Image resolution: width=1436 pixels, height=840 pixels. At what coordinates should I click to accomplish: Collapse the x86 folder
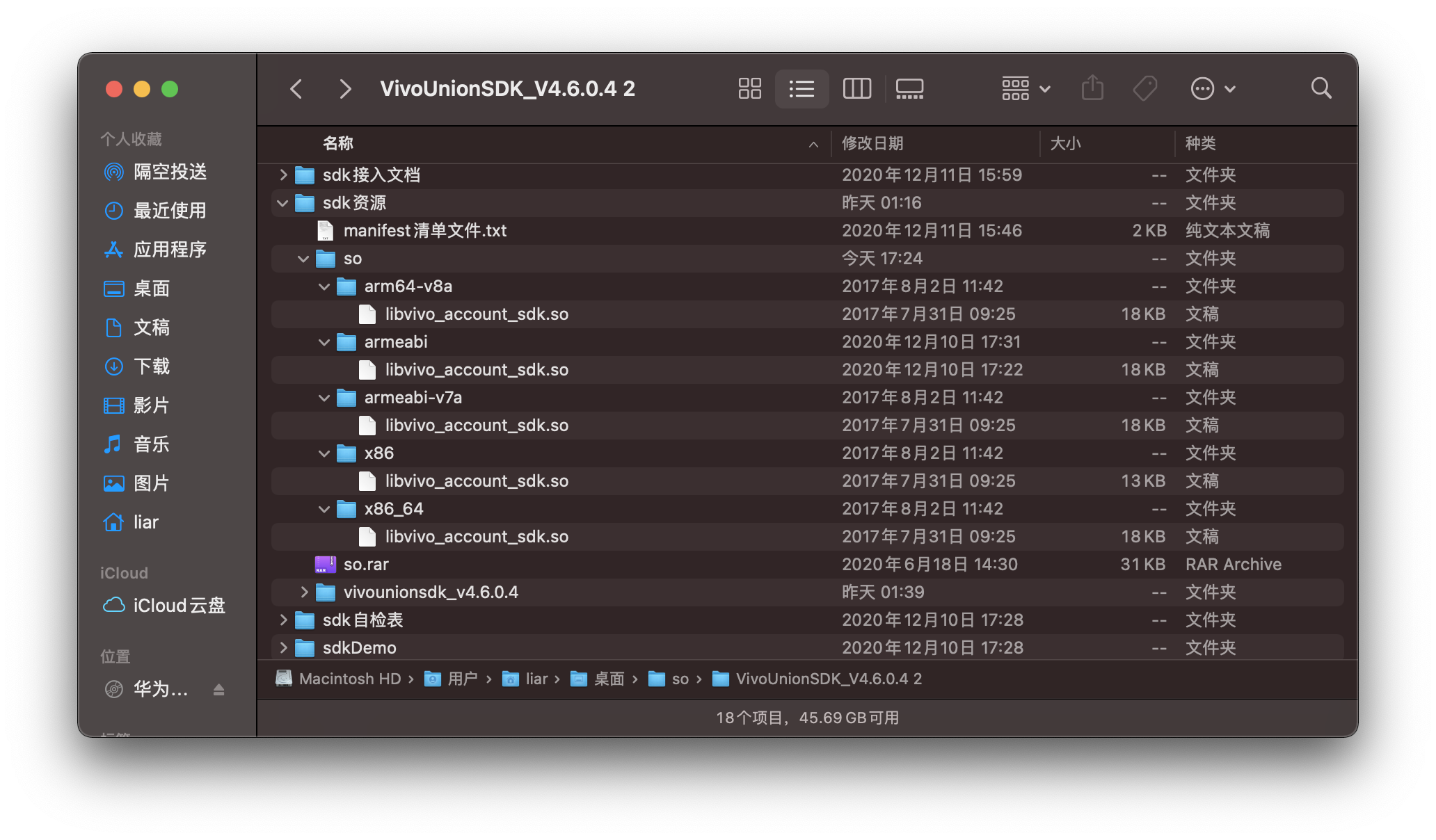pyautogui.click(x=324, y=453)
